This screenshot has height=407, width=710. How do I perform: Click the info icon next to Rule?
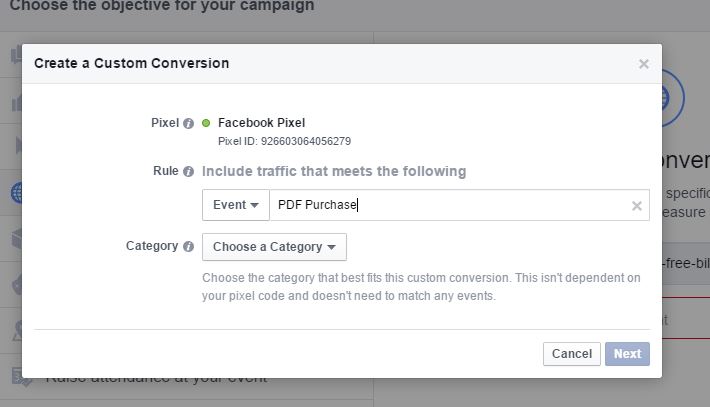coord(188,172)
